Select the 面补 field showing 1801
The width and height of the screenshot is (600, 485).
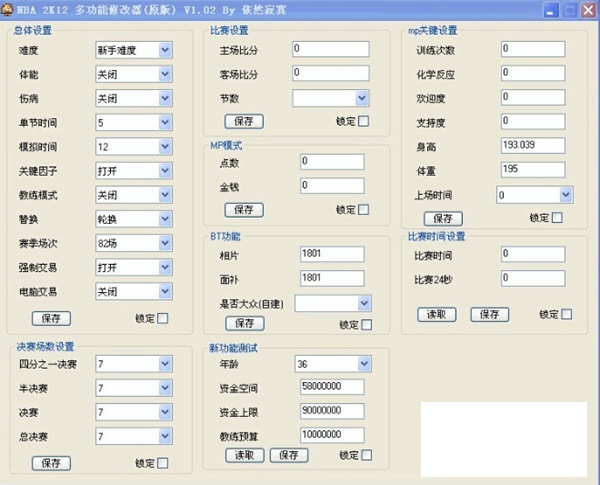point(333,278)
